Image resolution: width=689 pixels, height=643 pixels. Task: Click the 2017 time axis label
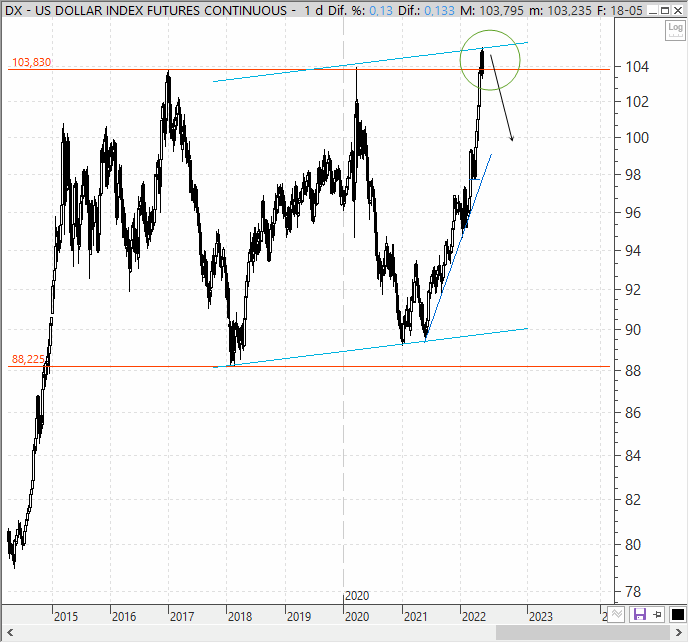coord(182,617)
